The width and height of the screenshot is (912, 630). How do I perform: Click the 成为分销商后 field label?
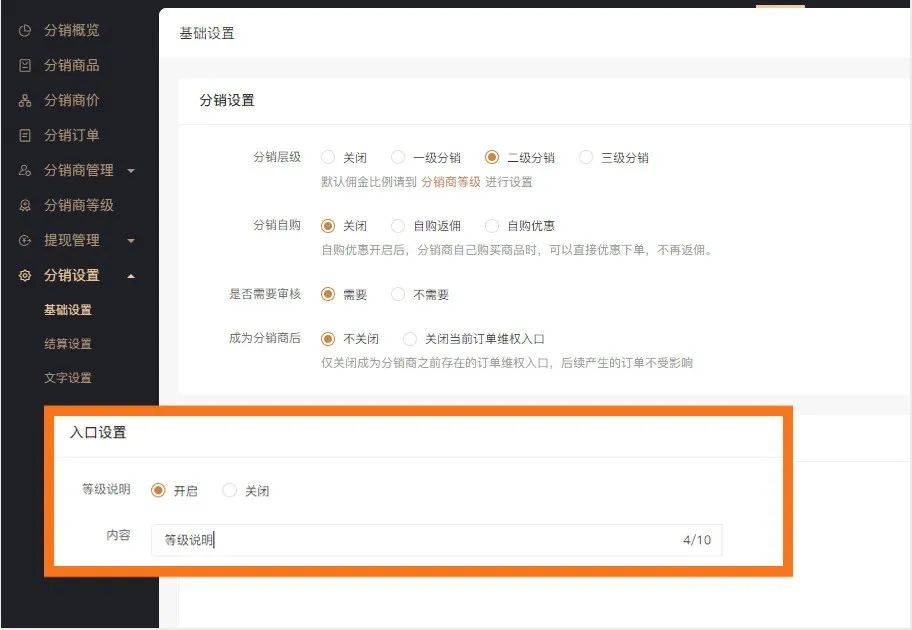click(x=265, y=338)
